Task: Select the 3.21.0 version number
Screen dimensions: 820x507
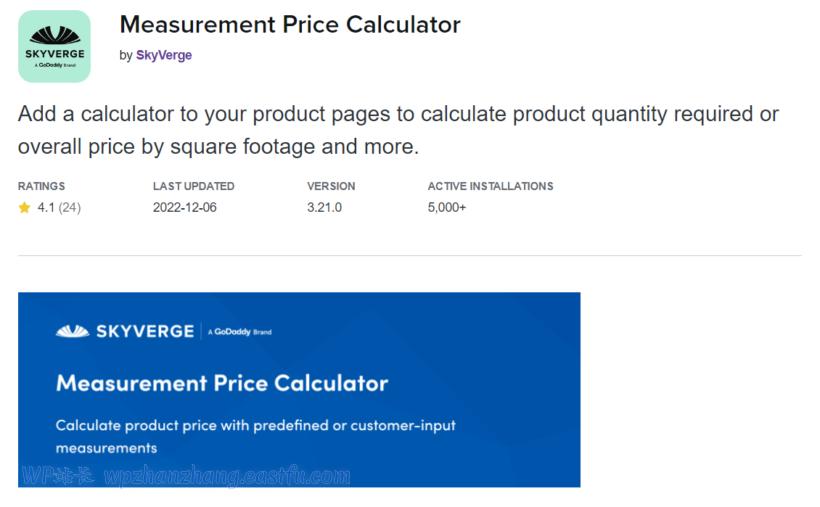Action: pos(324,208)
